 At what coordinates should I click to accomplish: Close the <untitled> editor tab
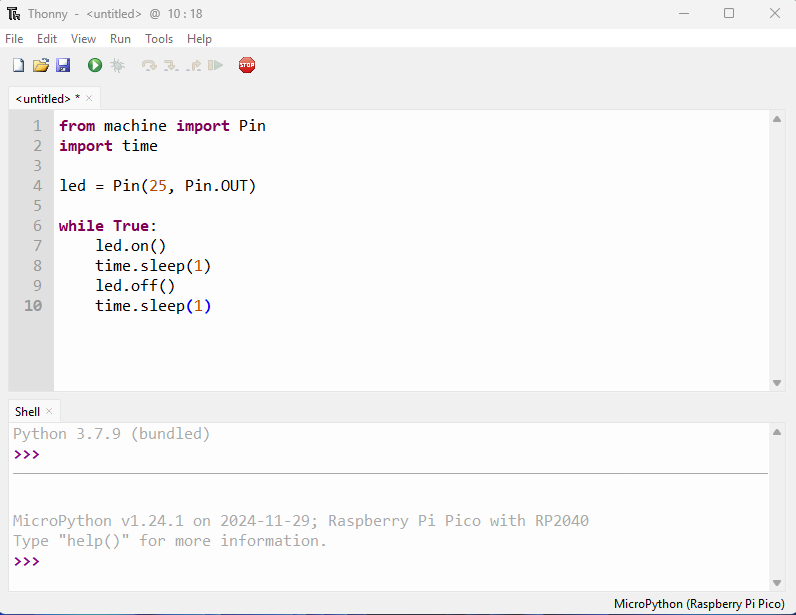click(89, 98)
